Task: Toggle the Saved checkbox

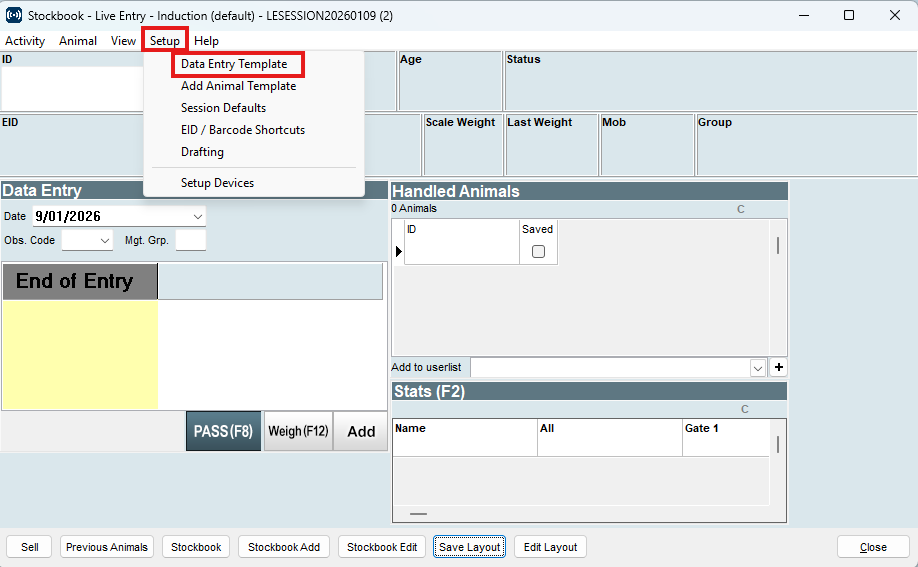Action: point(538,252)
